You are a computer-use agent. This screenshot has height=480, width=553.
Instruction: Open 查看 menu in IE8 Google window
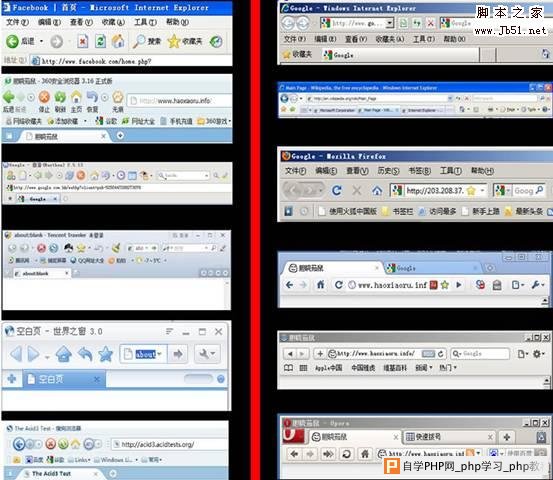pyautogui.click(x=356, y=39)
